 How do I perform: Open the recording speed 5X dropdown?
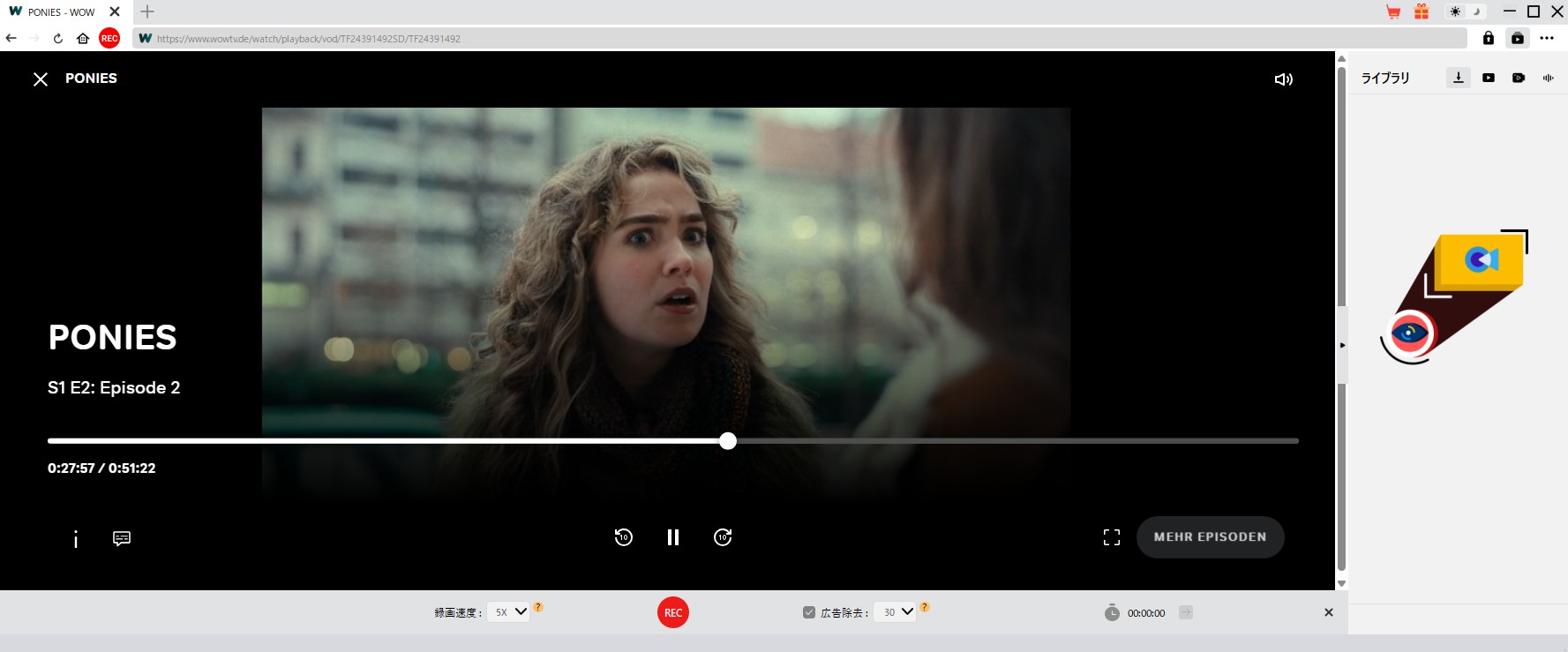[x=508, y=612]
